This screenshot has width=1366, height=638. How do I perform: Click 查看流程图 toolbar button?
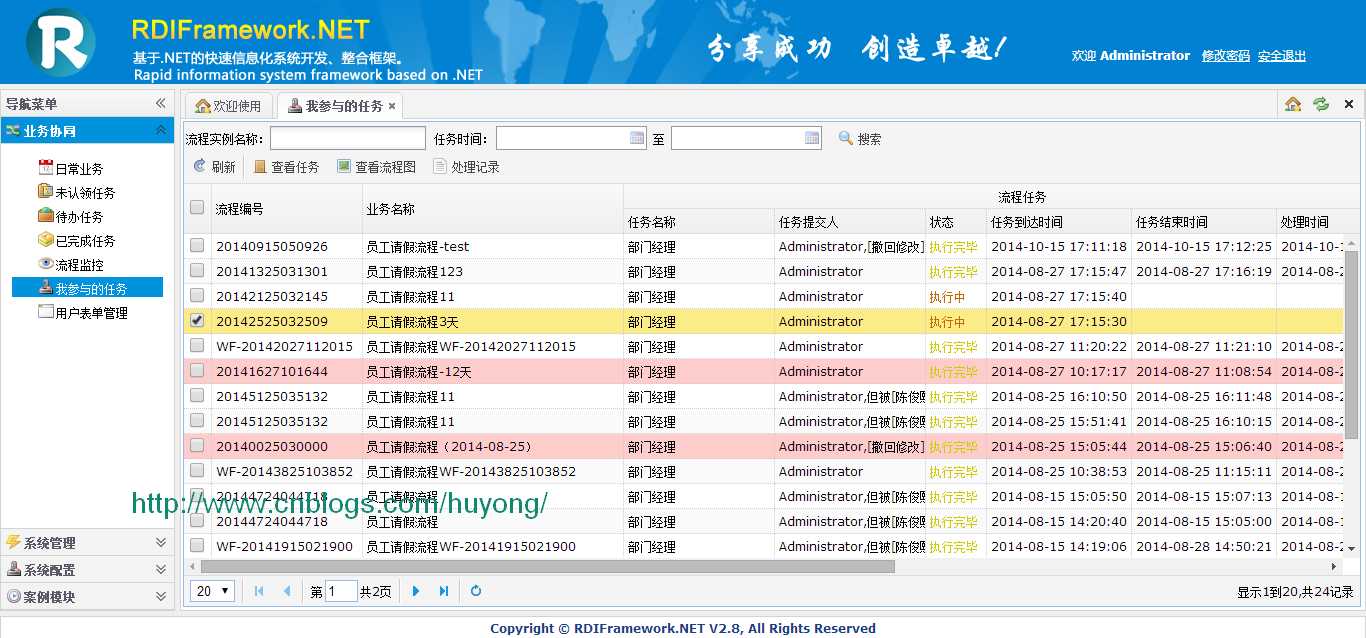(x=376, y=167)
